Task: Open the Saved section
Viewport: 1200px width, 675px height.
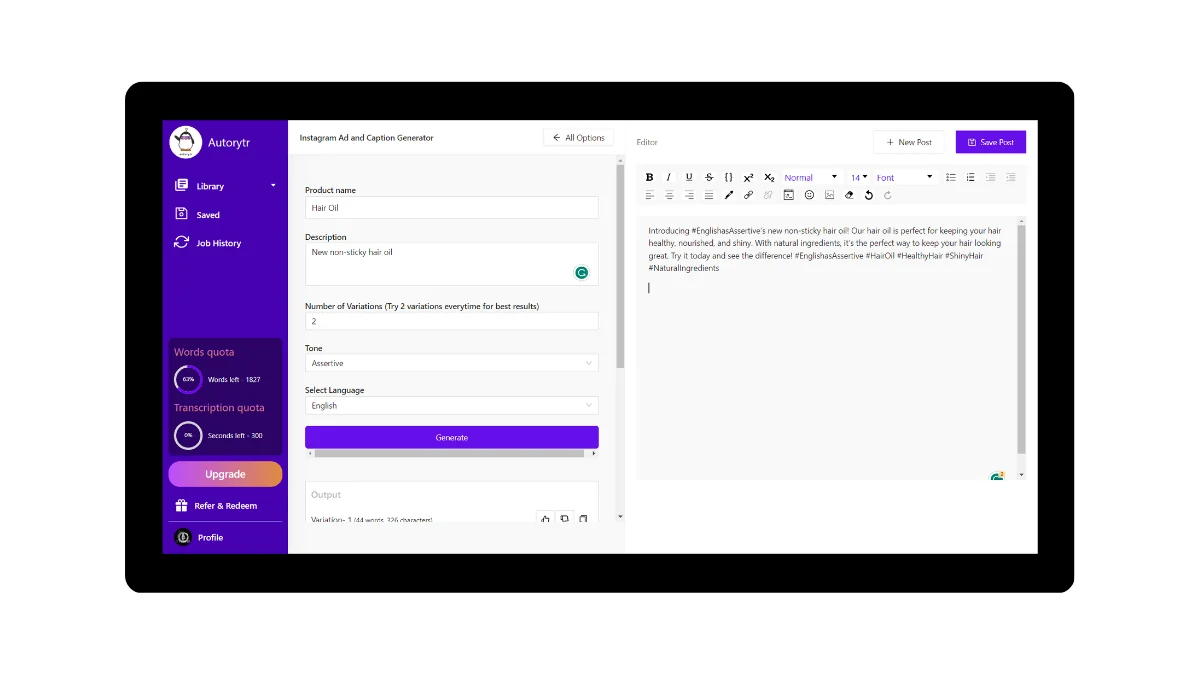Action: point(198,214)
